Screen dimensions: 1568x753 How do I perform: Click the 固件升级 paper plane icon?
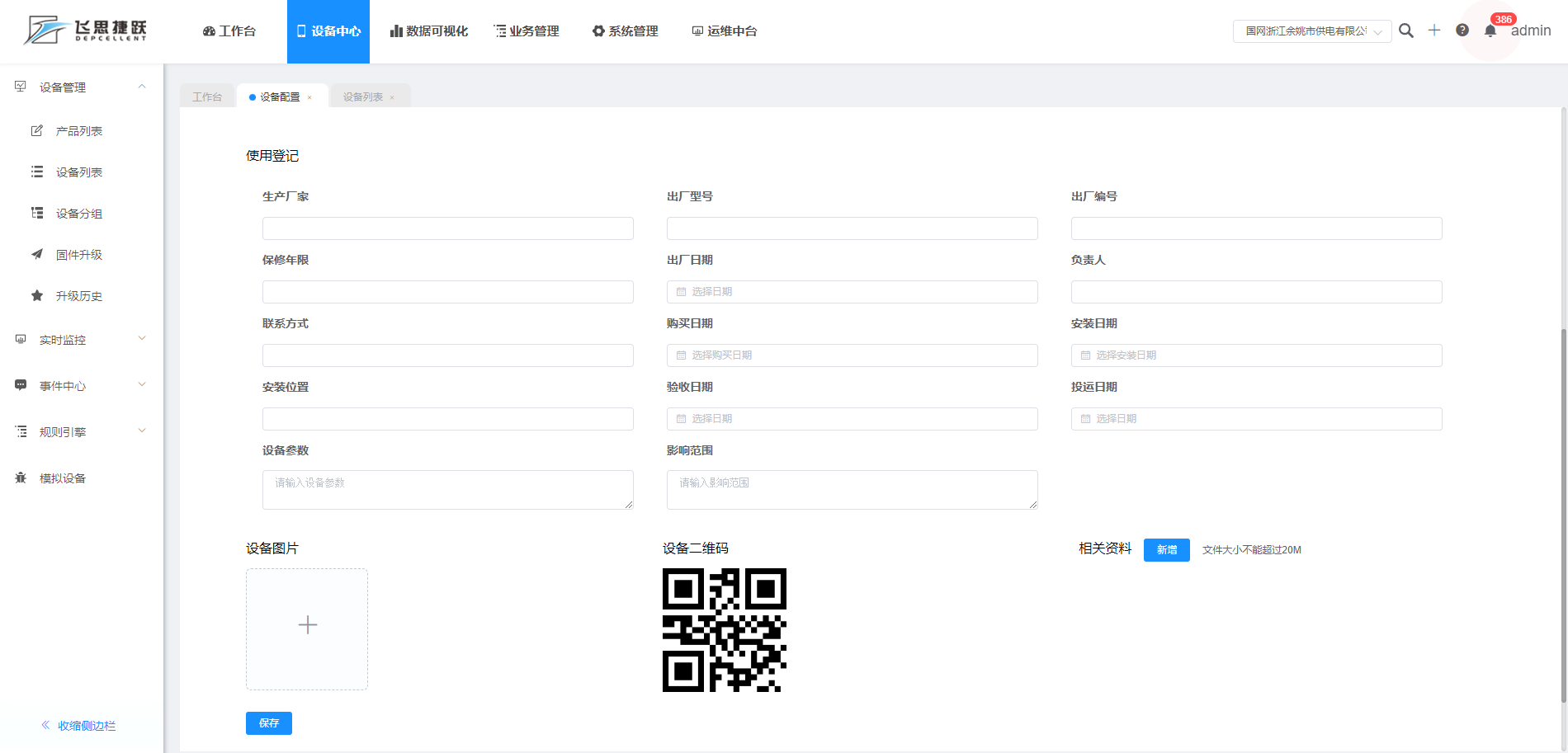[37, 255]
